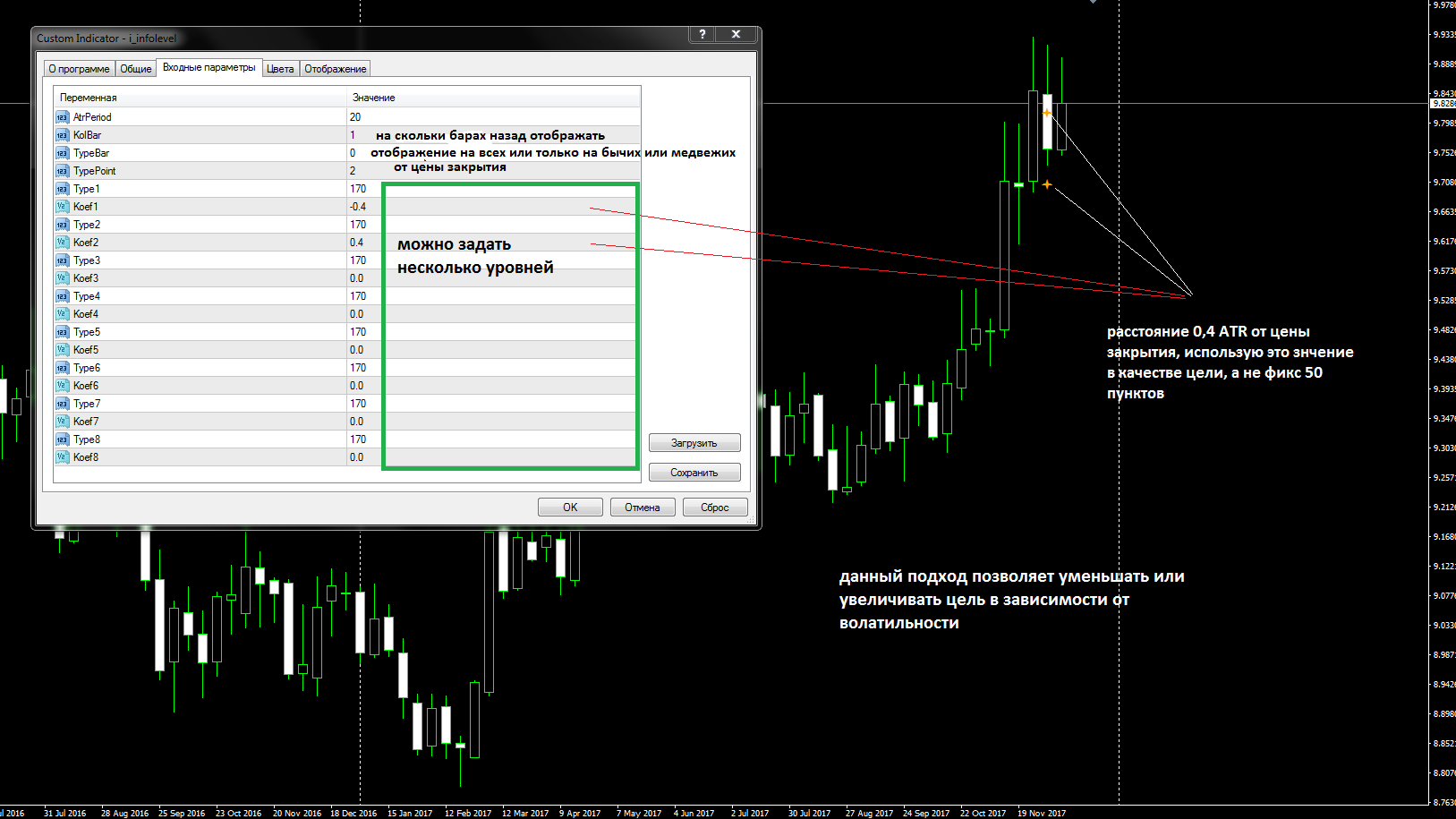The image size is (1456, 819).
Task: Click the Type6 integer icon
Action: click(x=62, y=368)
